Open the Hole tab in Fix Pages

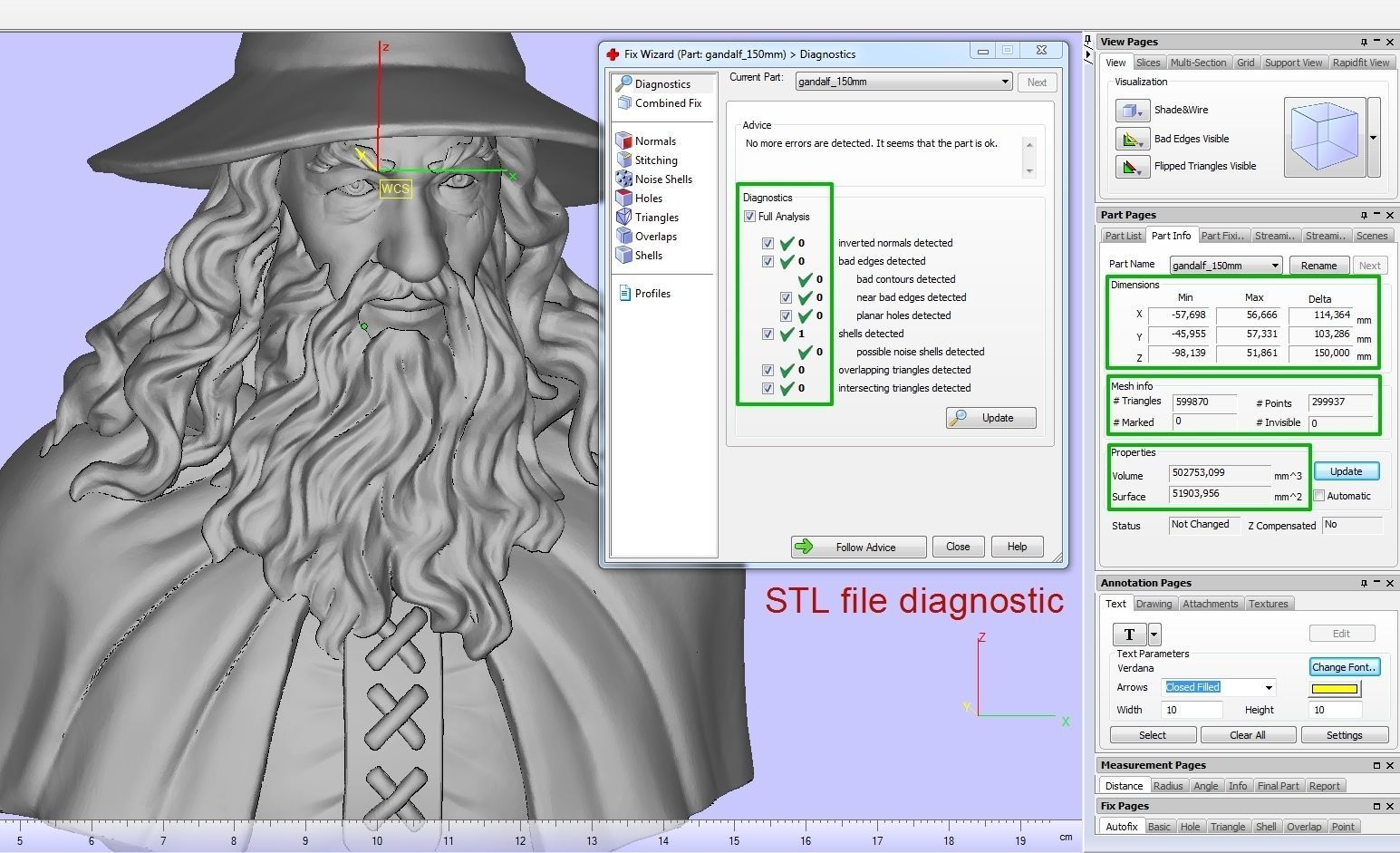1190,827
